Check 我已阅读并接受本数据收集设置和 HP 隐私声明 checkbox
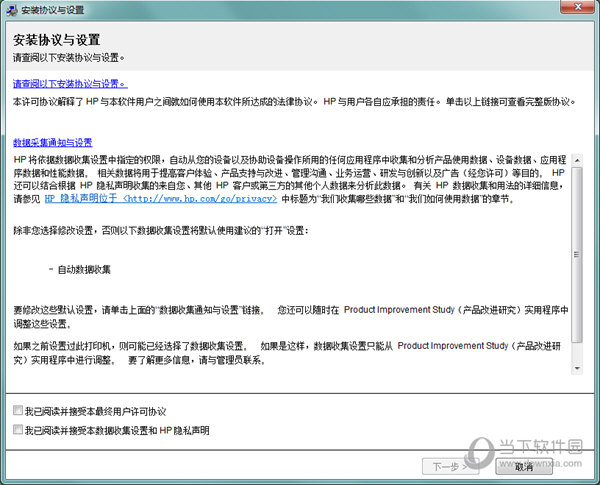Screen dimensions: 600x485 18,429
